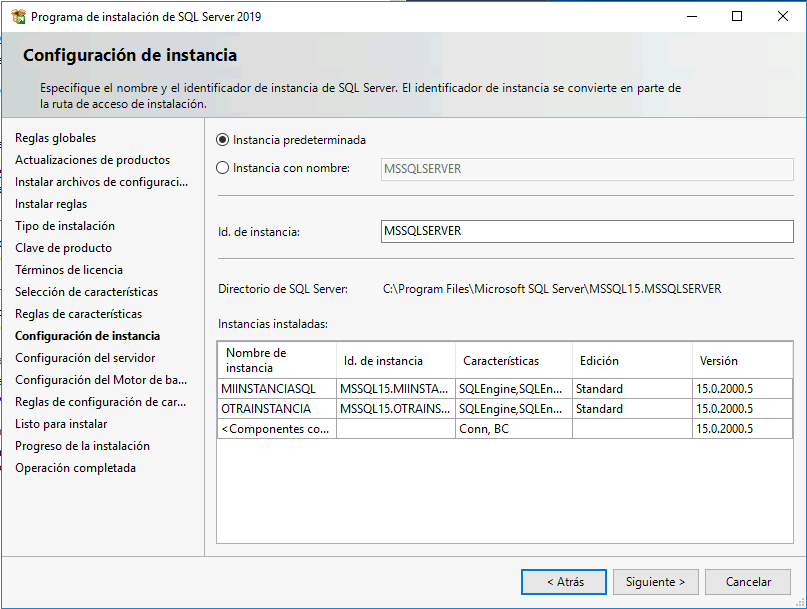The image size is (807, 609).
Task: Click the SQL Server setup title bar icon
Action: [19, 16]
